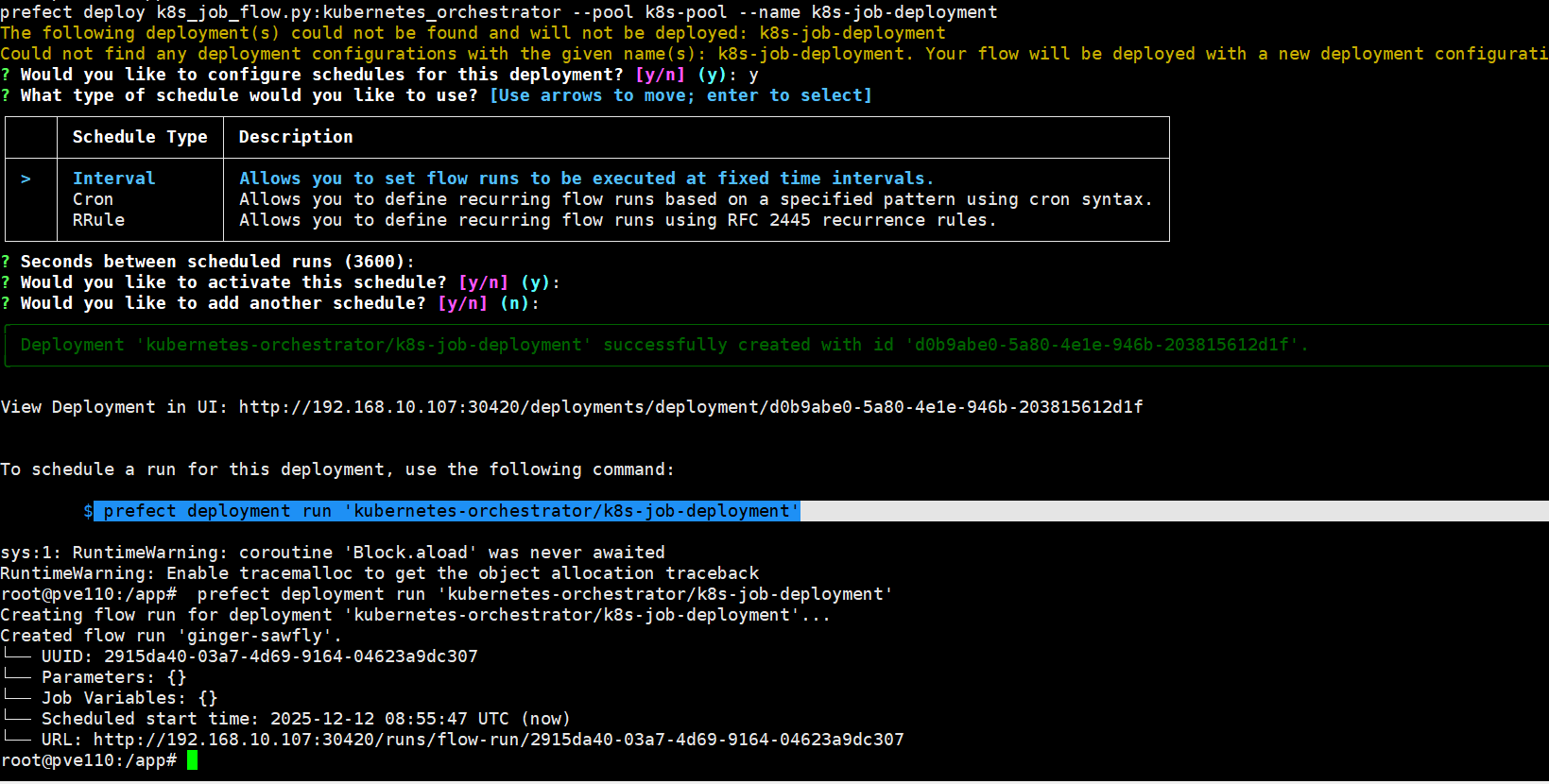The height and width of the screenshot is (784, 1549).
Task: Click the green deployment successfully created message
Action: (x=664, y=345)
